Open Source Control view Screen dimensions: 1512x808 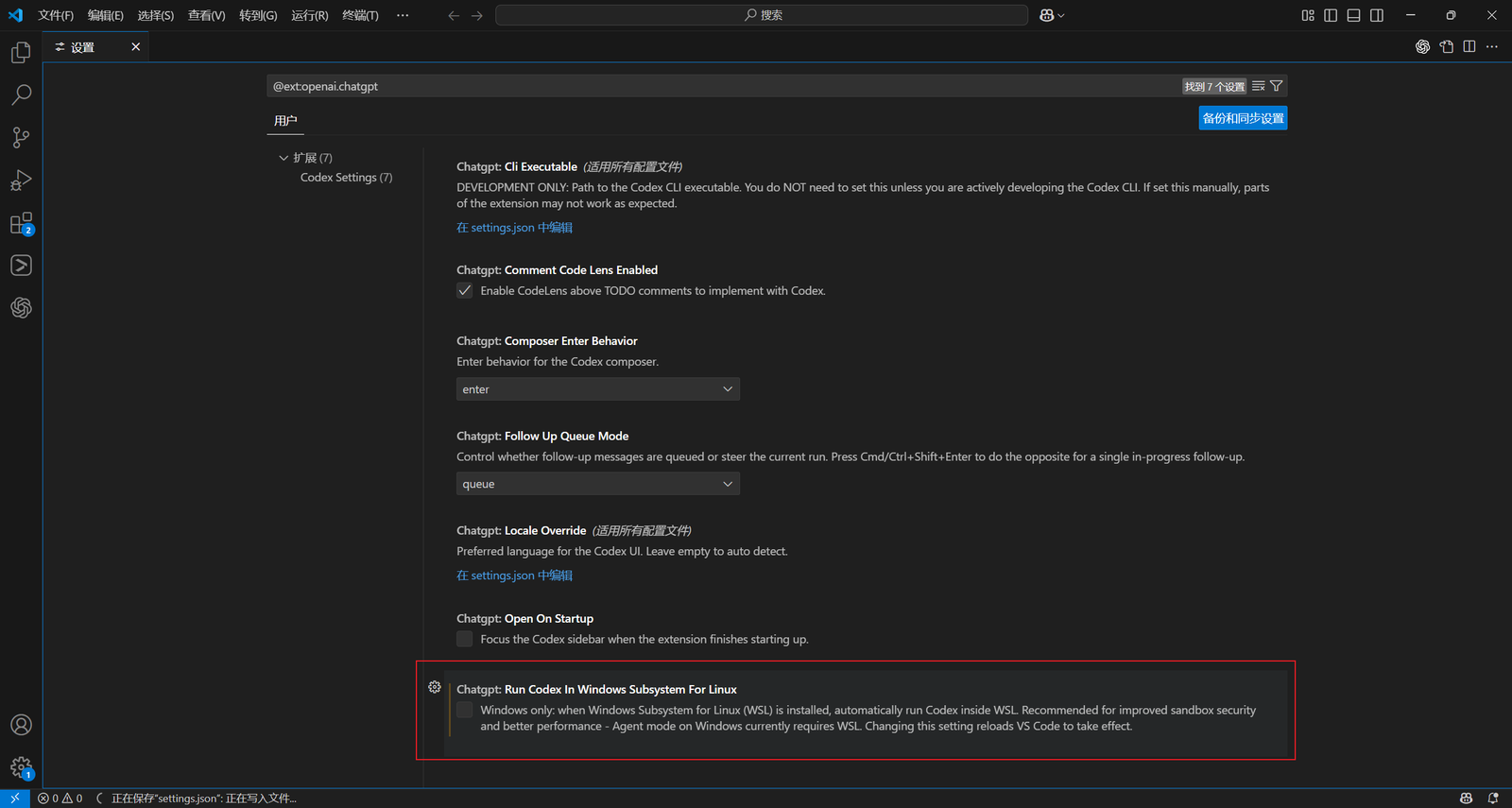pyautogui.click(x=21, y=137)
